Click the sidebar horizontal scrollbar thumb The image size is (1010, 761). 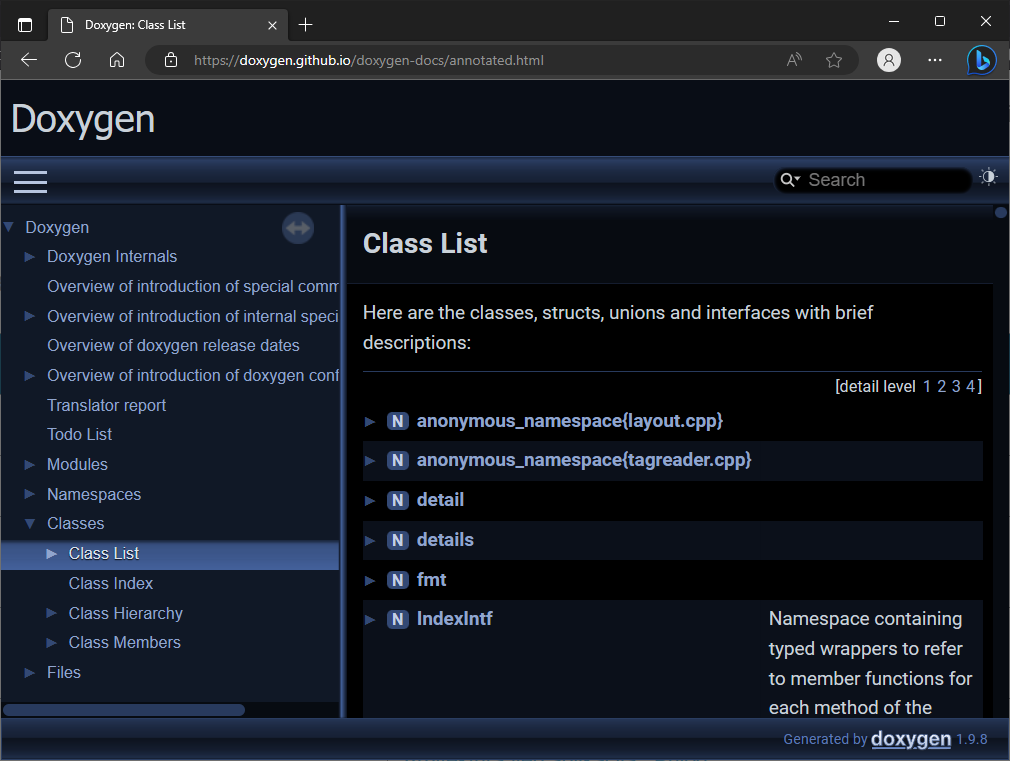coord(124,710)
